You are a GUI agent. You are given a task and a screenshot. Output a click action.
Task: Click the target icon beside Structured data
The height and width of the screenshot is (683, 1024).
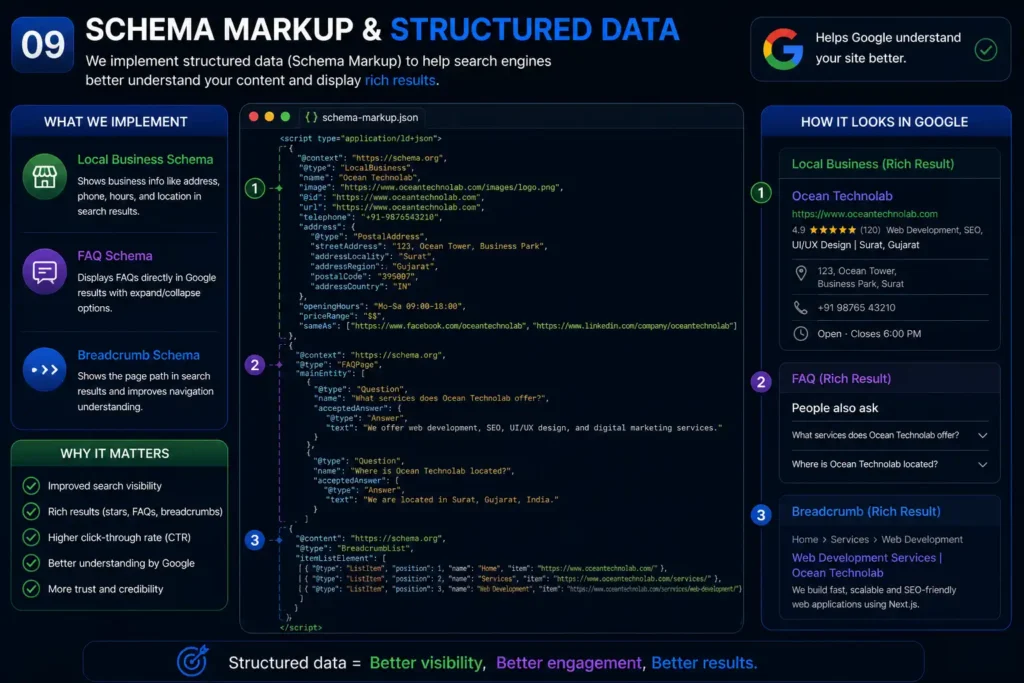pyautogui.click(x=193, y=661)
